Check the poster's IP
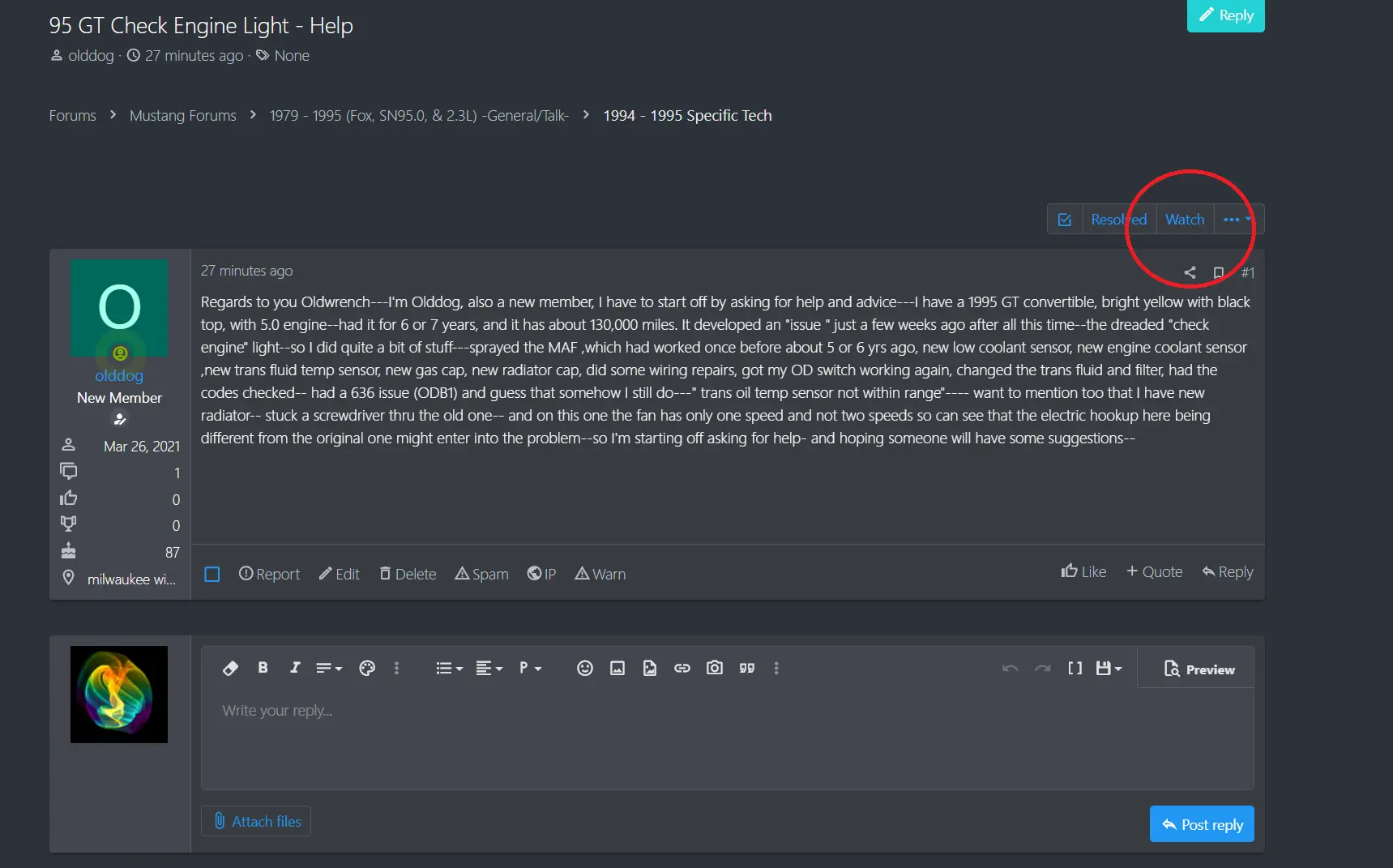The image size is (1393, 868). tap(541, 574)
